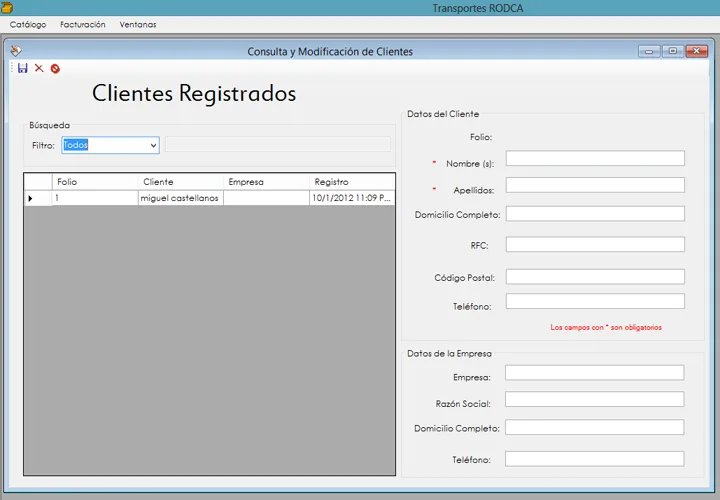720x500 pixels.
Task: Click the Folio cell showing 1
Action: 95,198
